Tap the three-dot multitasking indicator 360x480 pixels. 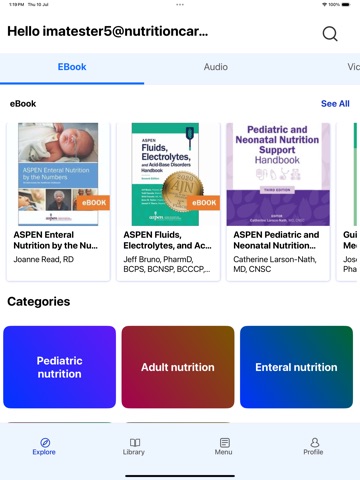click(x=180, y=5)
